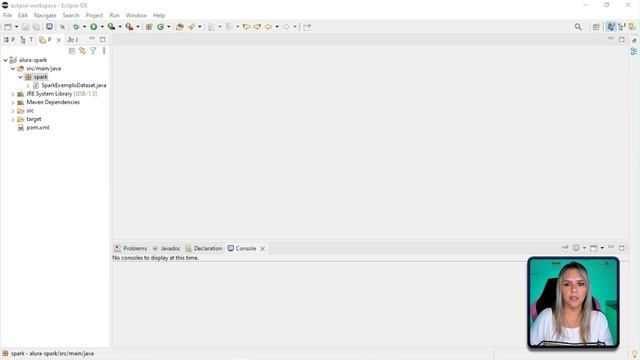This screenshot has height=360, width=640.
Task: Select the first P view tab
Action: tap(9, 40)
